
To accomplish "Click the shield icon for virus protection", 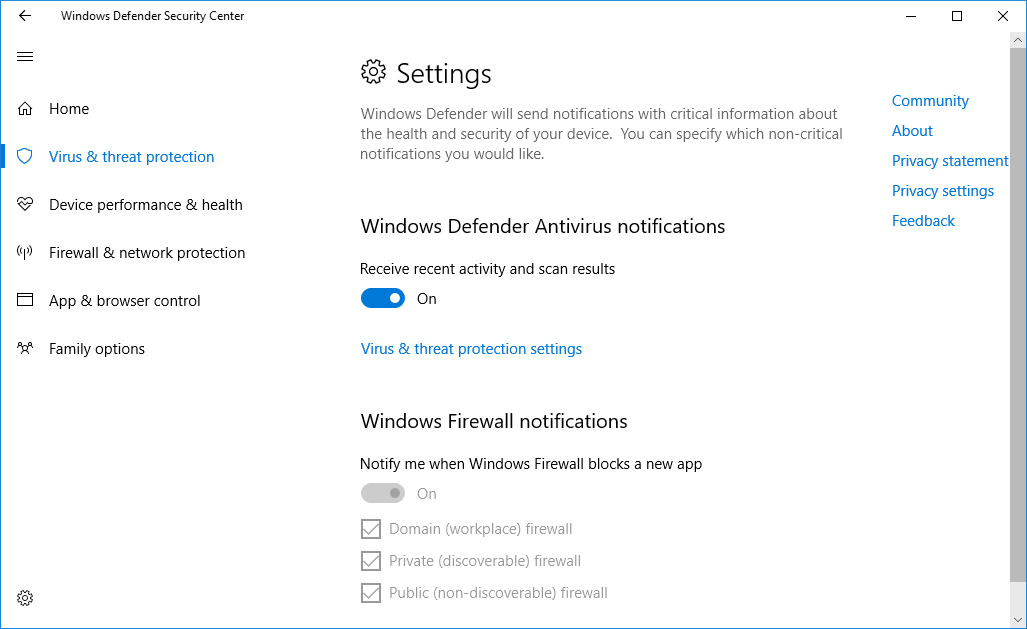I will coord(25,157).
